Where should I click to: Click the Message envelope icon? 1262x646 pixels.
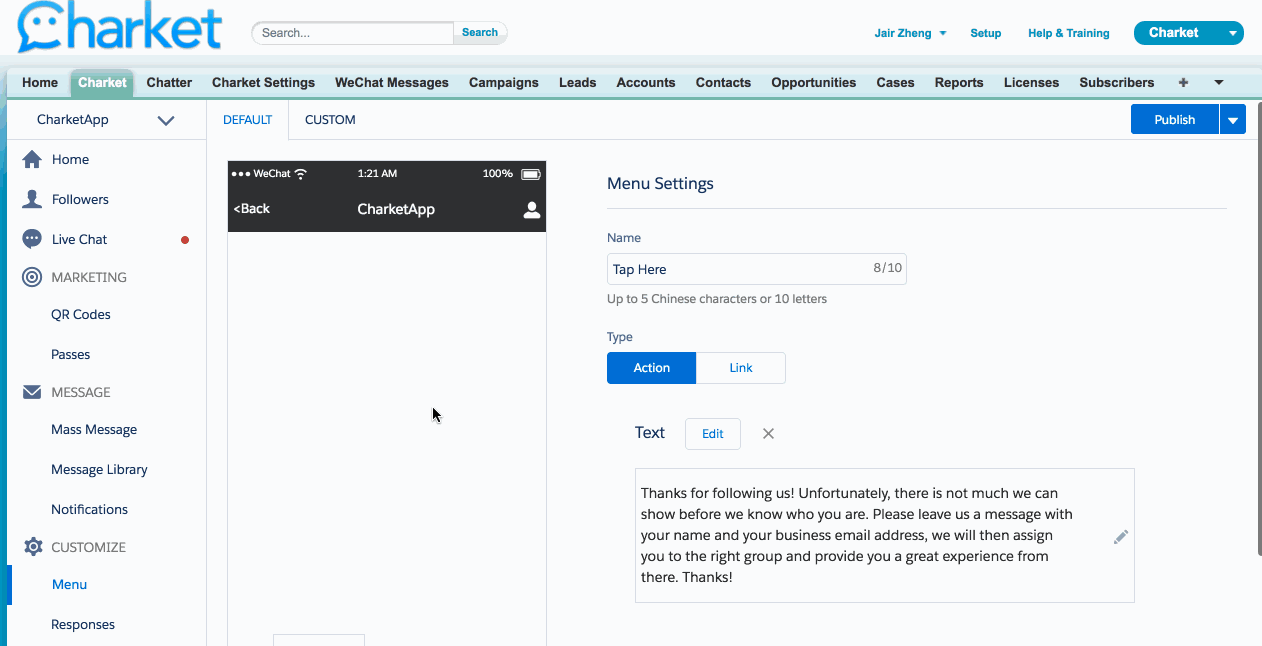32,392
